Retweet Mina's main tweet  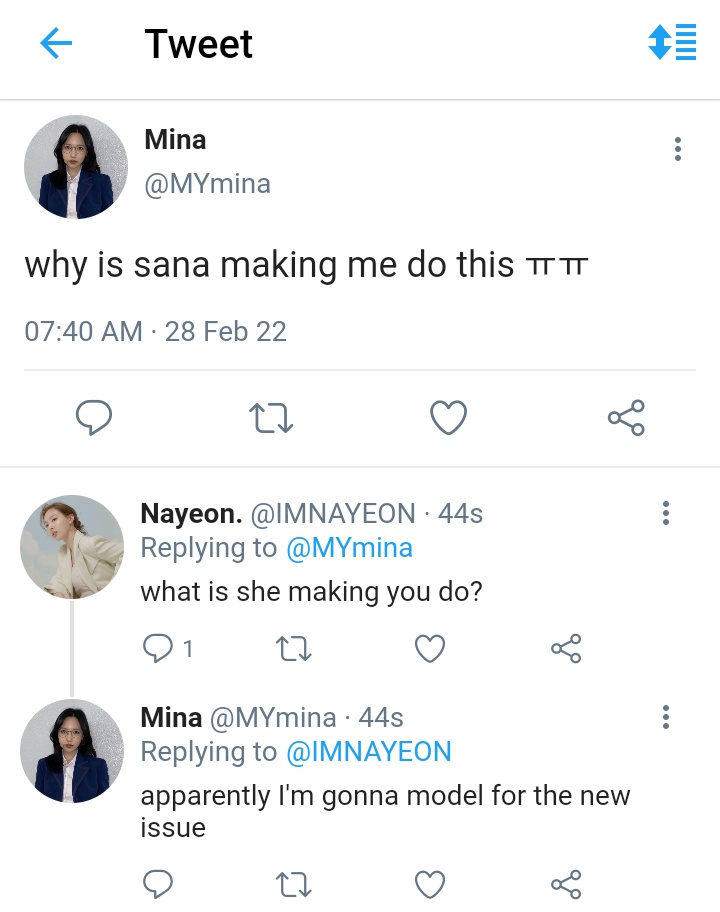click(x=271, y=419)
